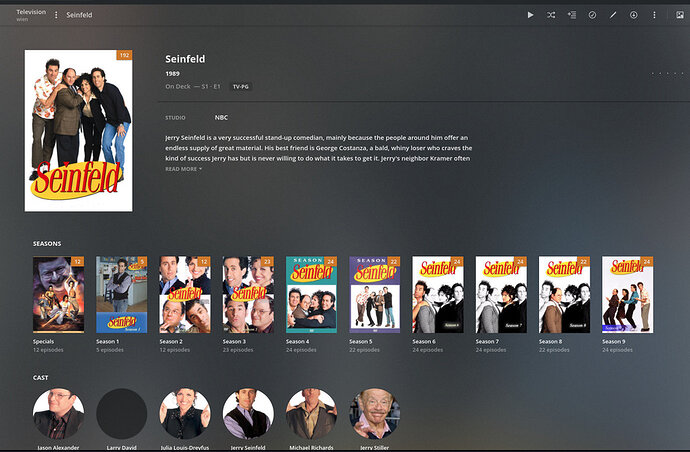The width and height of the screenshot is (690, 452).
Task: Open the library options dots beside Television
Action: click(56, 15)
